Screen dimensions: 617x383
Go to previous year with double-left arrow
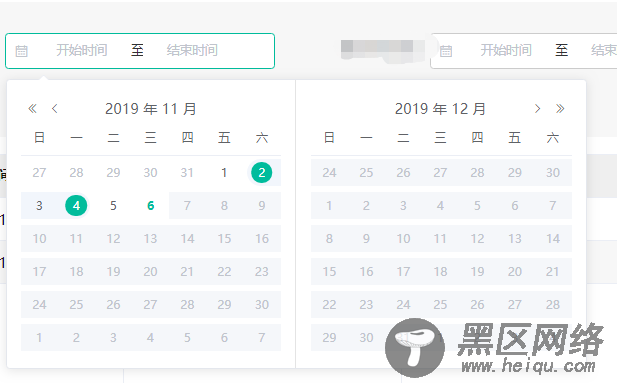point(33,108)
